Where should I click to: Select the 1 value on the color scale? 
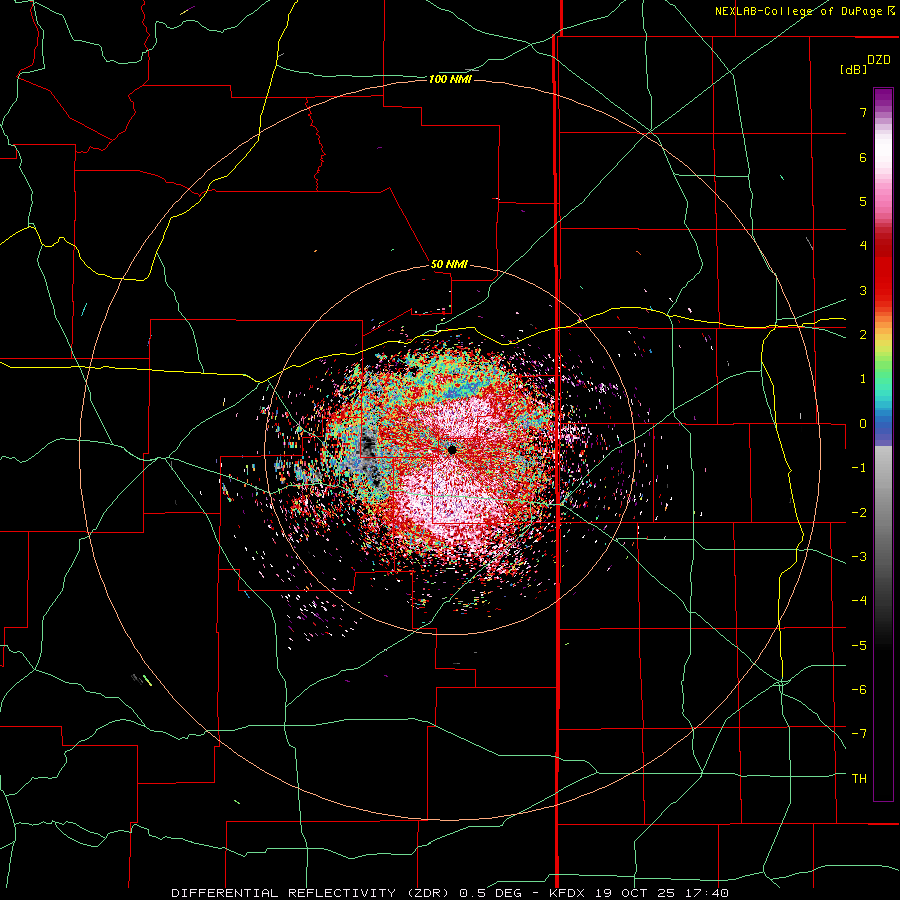(863, 379)
